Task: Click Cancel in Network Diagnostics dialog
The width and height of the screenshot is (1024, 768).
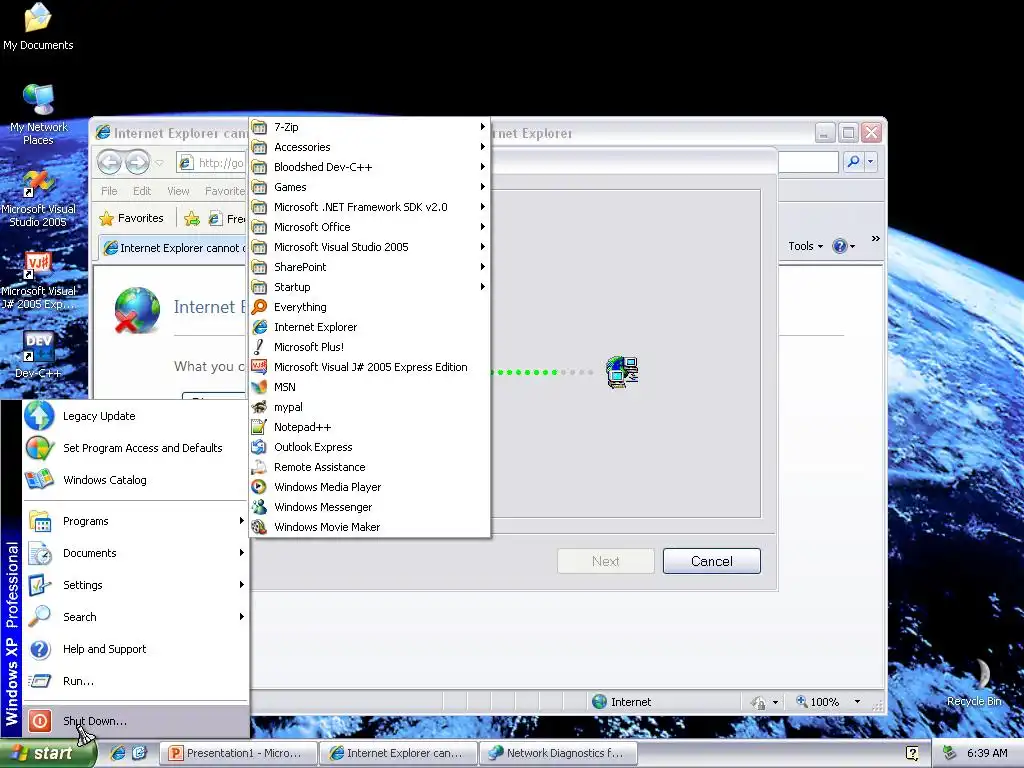Action: click(x=712, y=561)
